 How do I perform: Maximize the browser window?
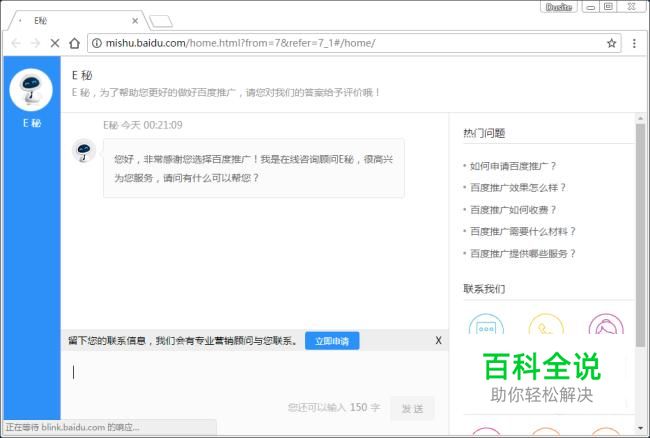[609, 7]
